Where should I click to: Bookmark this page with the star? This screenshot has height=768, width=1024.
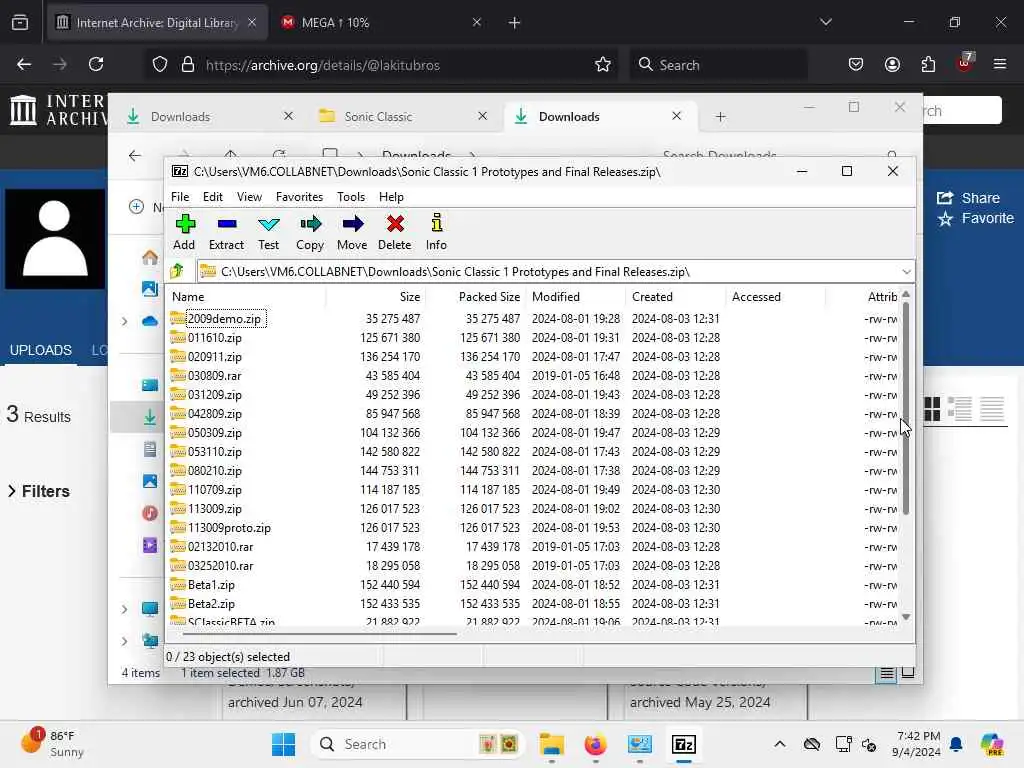tap(602, 64)
